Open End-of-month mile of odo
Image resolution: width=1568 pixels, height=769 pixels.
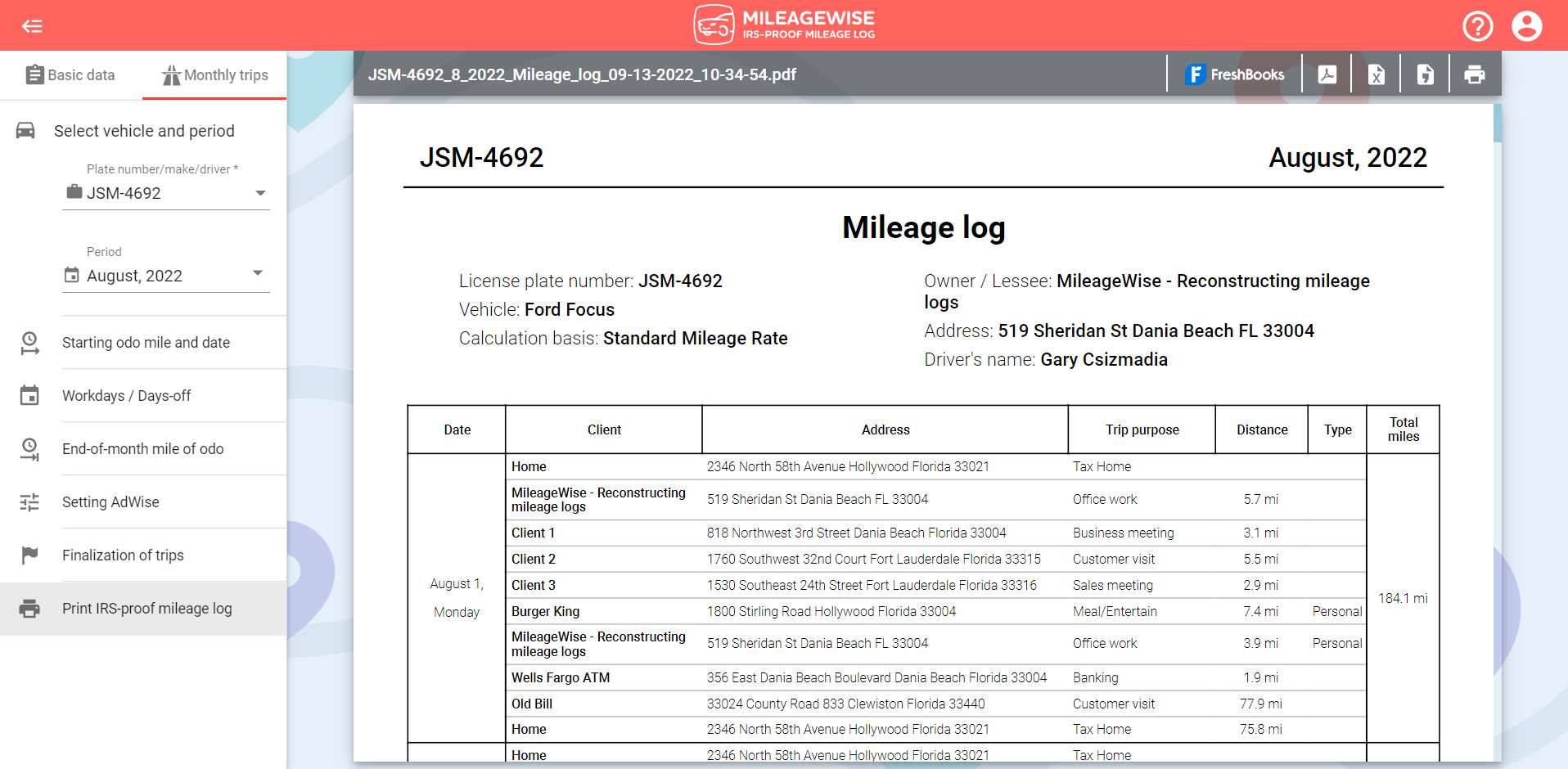pyautogui.click(x=143, y=449)
